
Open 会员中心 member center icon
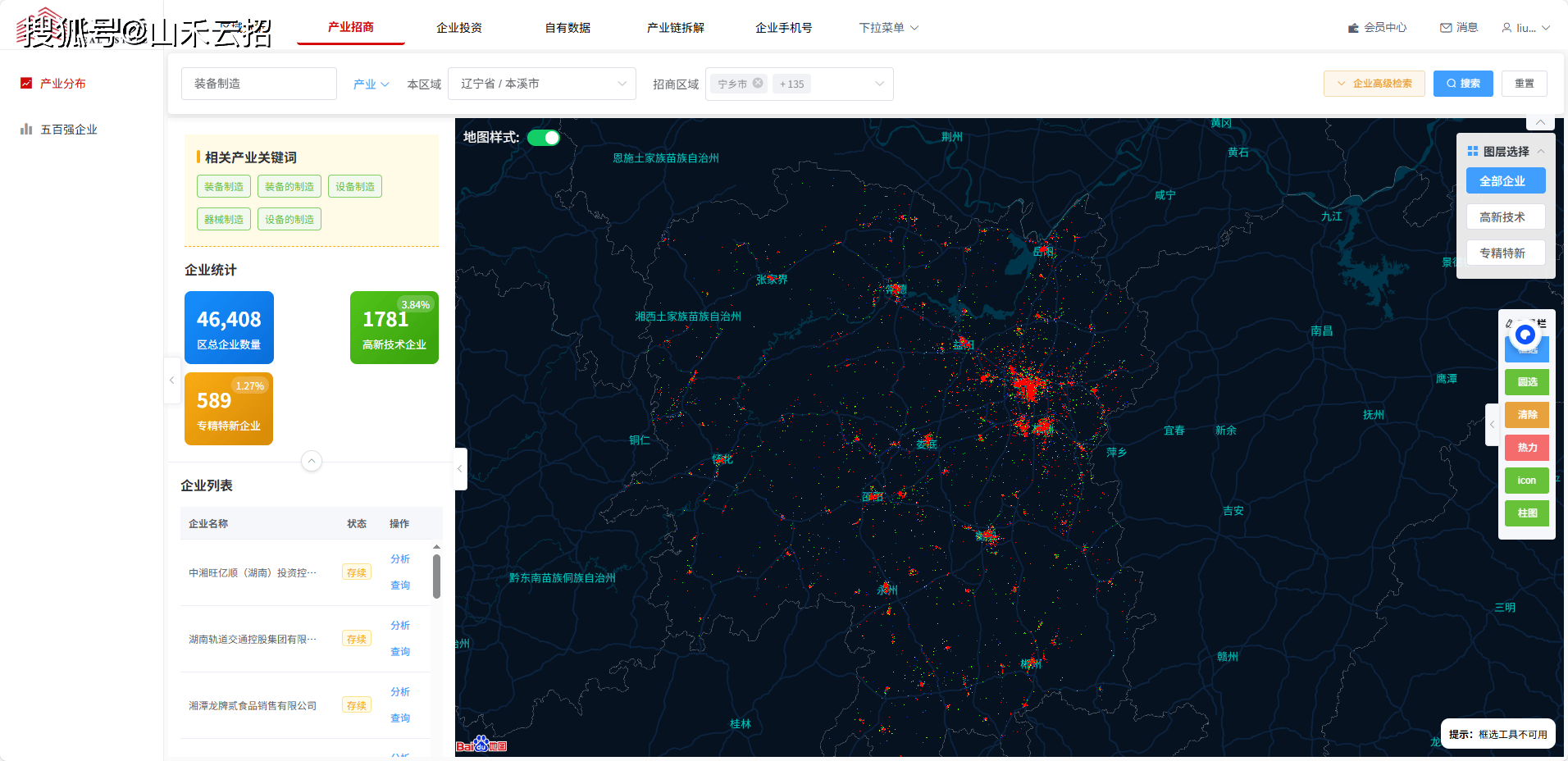point(1353,28)
